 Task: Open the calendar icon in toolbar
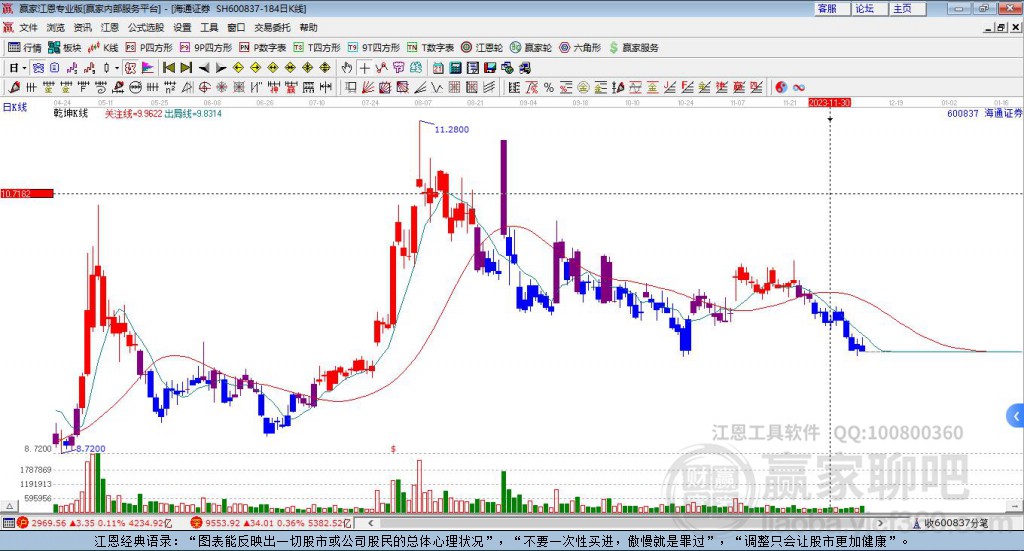tap(438, 68)
